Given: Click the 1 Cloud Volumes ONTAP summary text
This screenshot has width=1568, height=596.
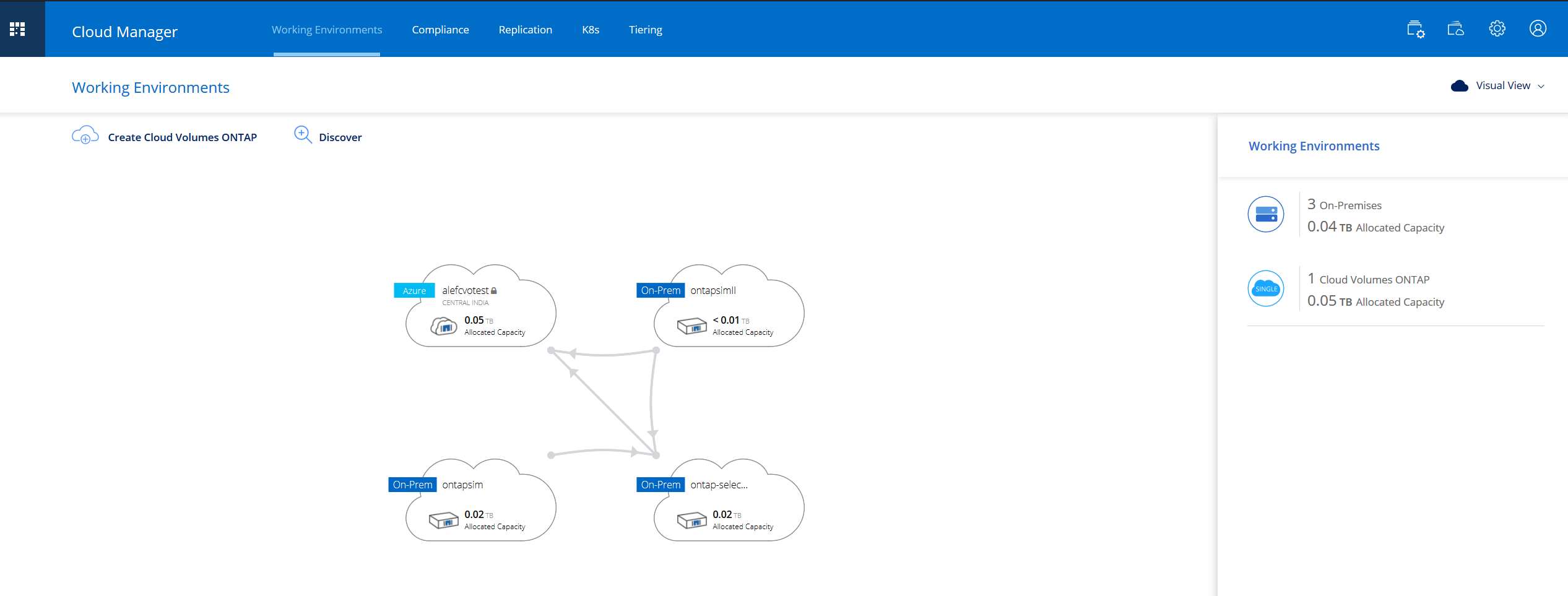Looking at the screenshot, I should [x=1368, y=279].
